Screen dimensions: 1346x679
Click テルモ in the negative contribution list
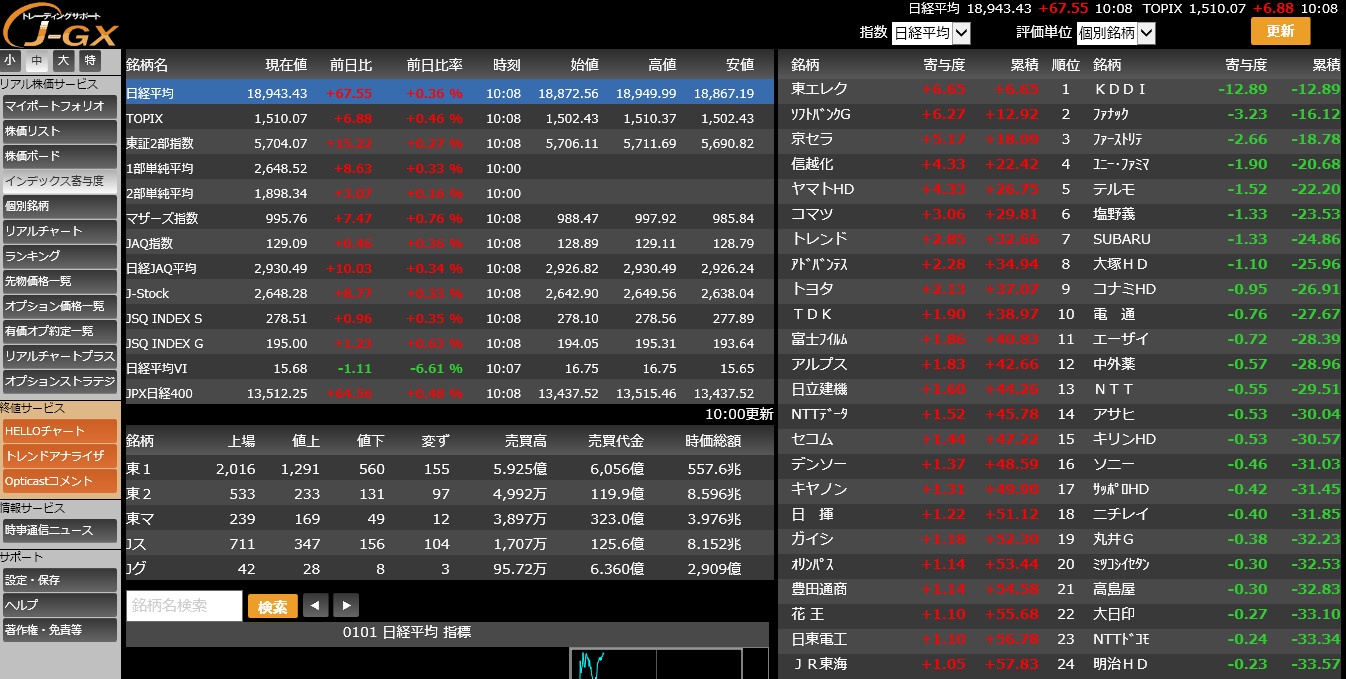[x=1114, y=189]
